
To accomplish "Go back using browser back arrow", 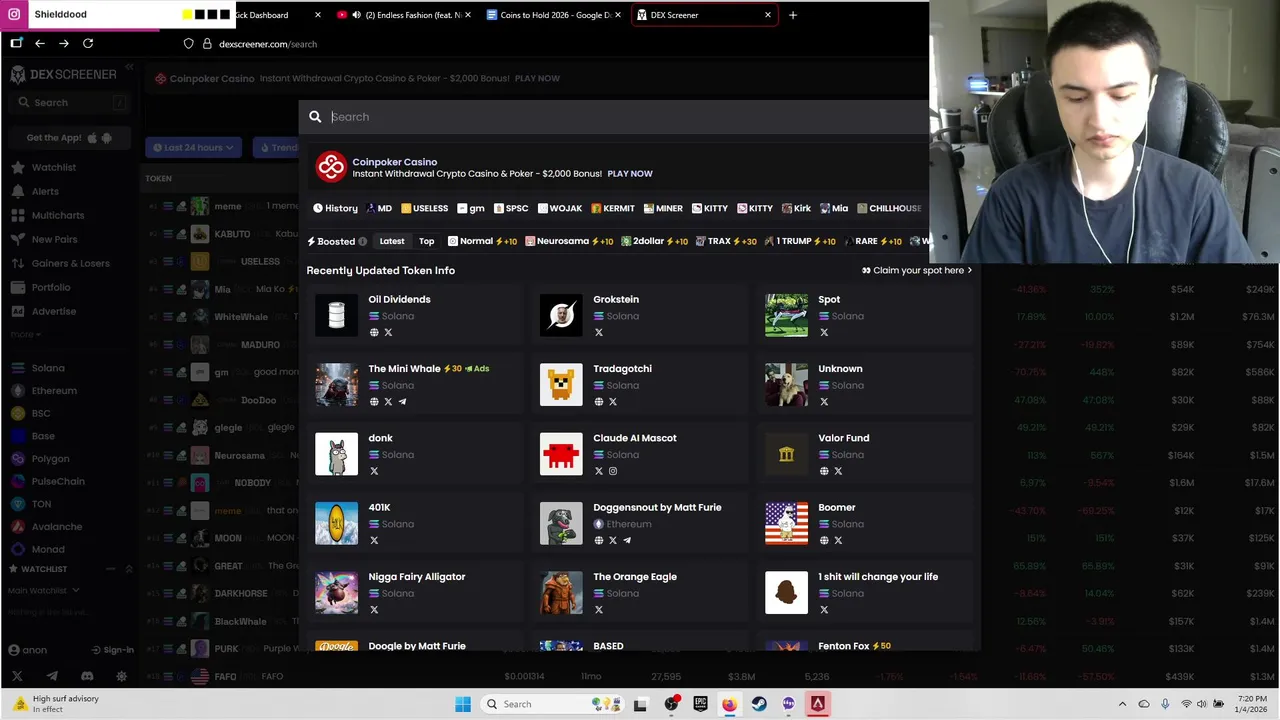I will [x=40, y=44].
